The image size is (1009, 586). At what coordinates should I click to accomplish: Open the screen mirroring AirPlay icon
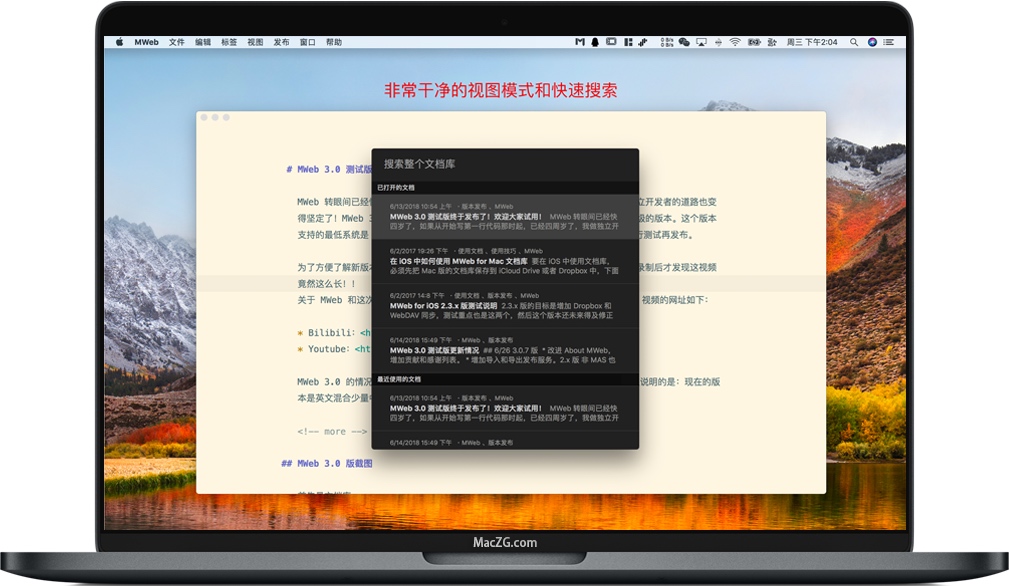702,42
